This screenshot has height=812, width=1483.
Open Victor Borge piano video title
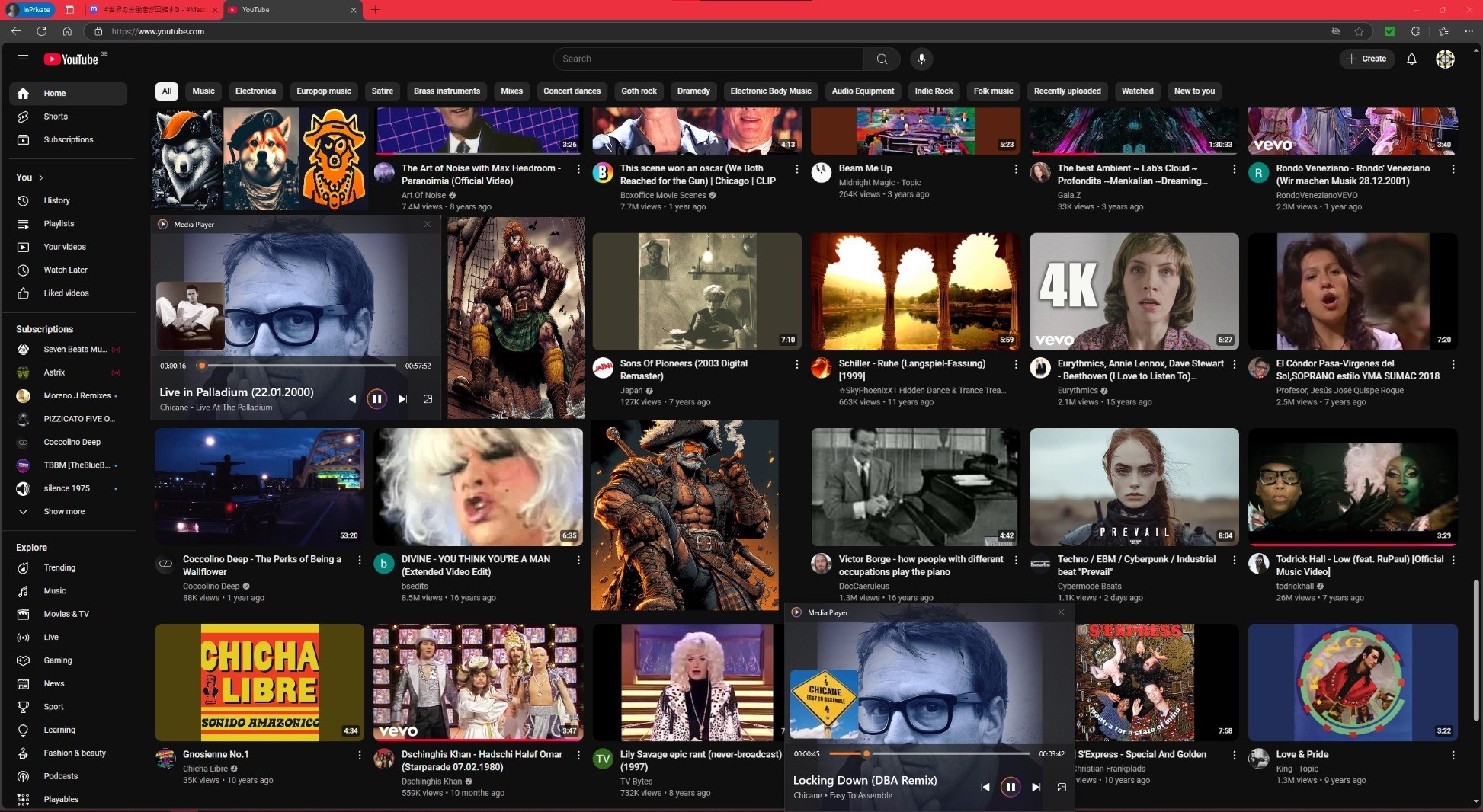pyautogui.click(x=921, y=565)
